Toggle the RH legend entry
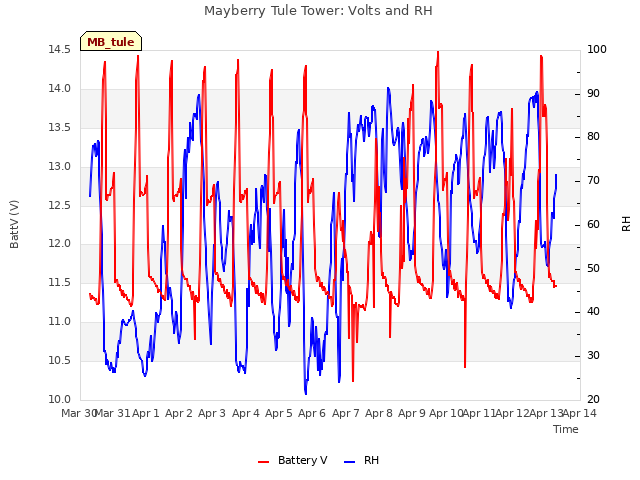This screenshot has height=480, width=640. click(362, 460)
